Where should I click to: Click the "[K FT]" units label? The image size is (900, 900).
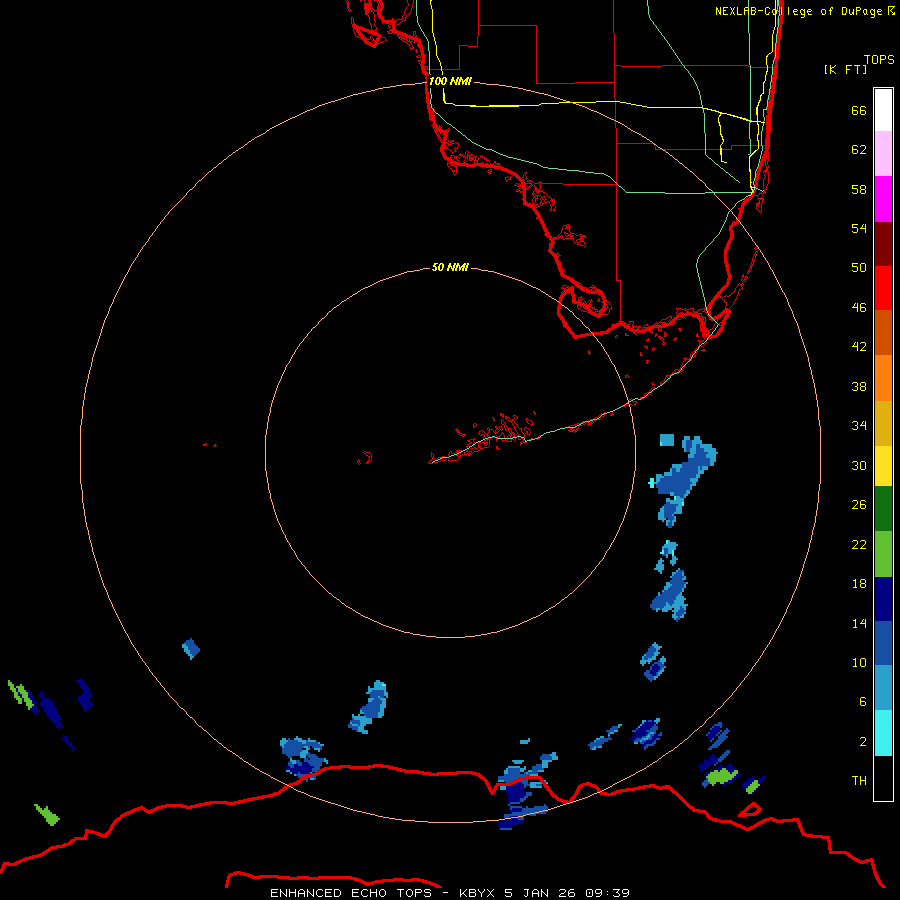point(845,69)
